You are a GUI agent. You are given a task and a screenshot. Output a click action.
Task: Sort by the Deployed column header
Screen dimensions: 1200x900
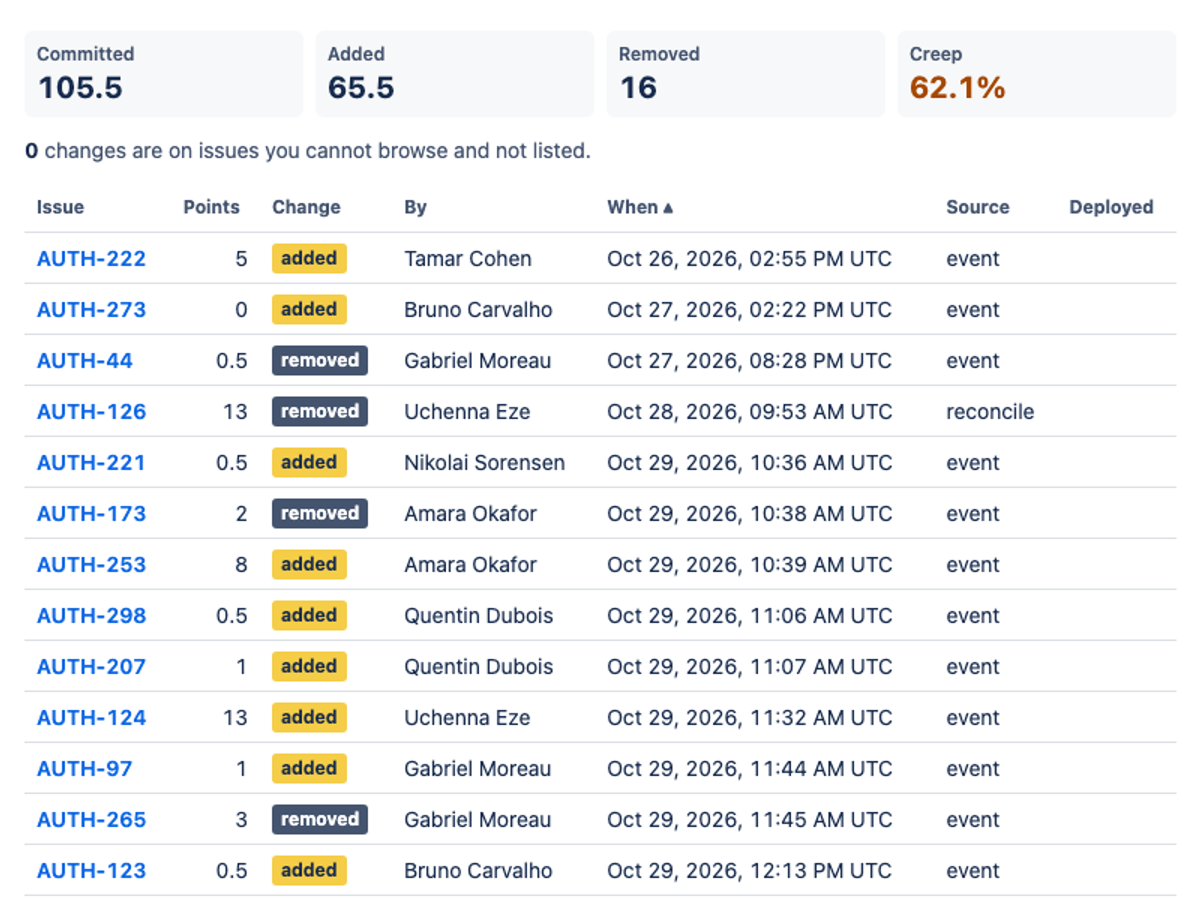tap(1111, 207)
